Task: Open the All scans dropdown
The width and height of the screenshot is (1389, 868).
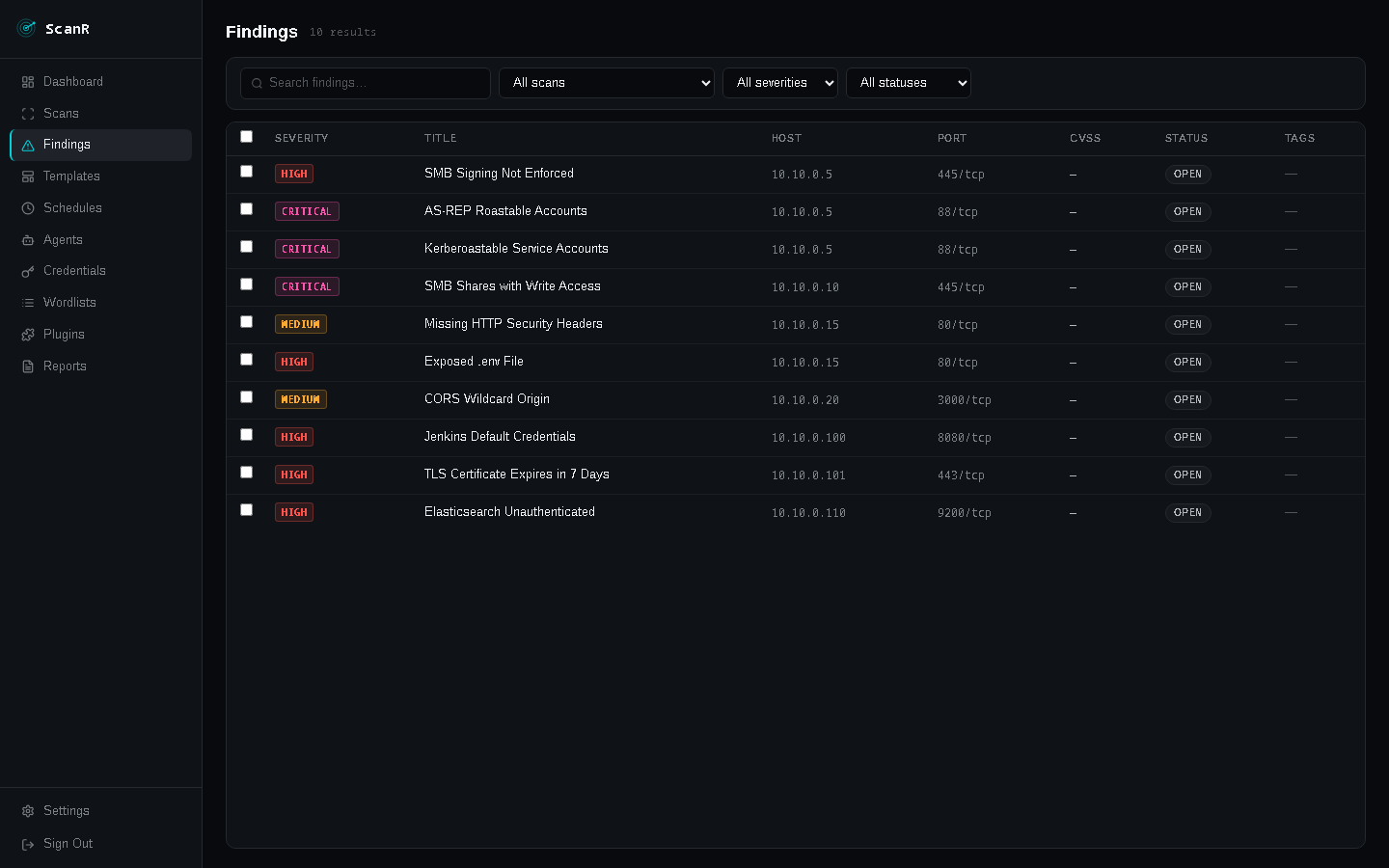Action: pos(607,83)
